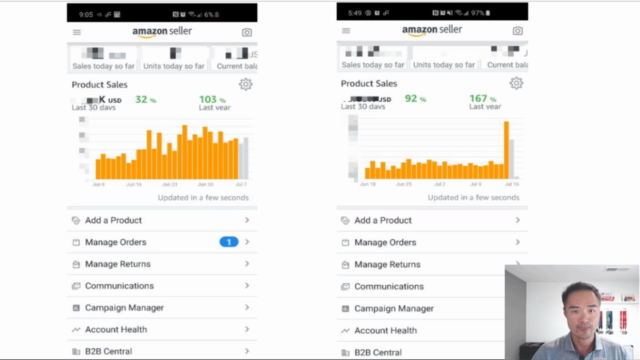This screenshot has width=640, height=360.
Task: Click Manage Orders box icon, right phone
Action: click(x=345, y=242)
